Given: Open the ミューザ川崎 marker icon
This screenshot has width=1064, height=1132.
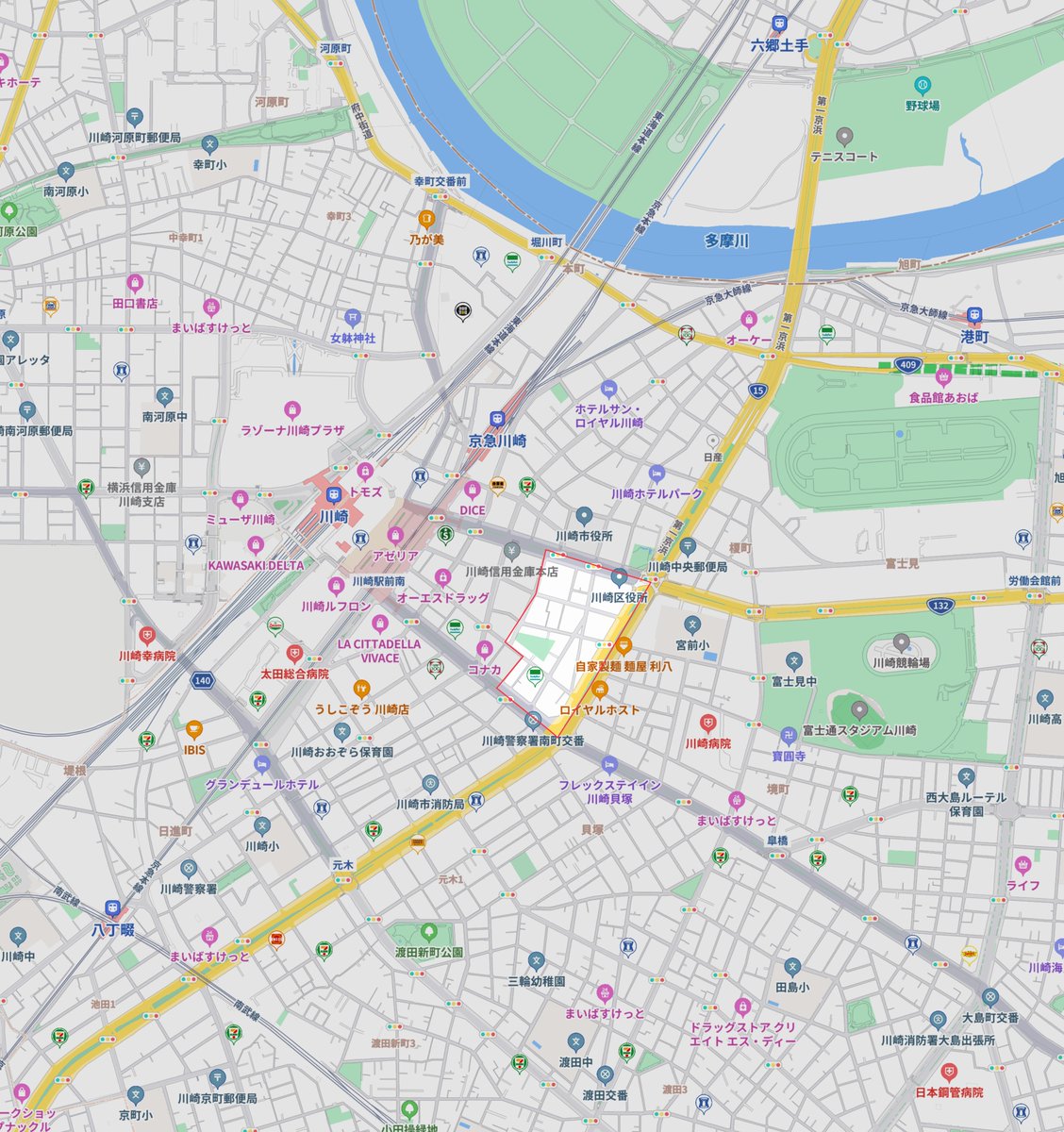Looking at the screenshot, I should [x=240, y=498].
